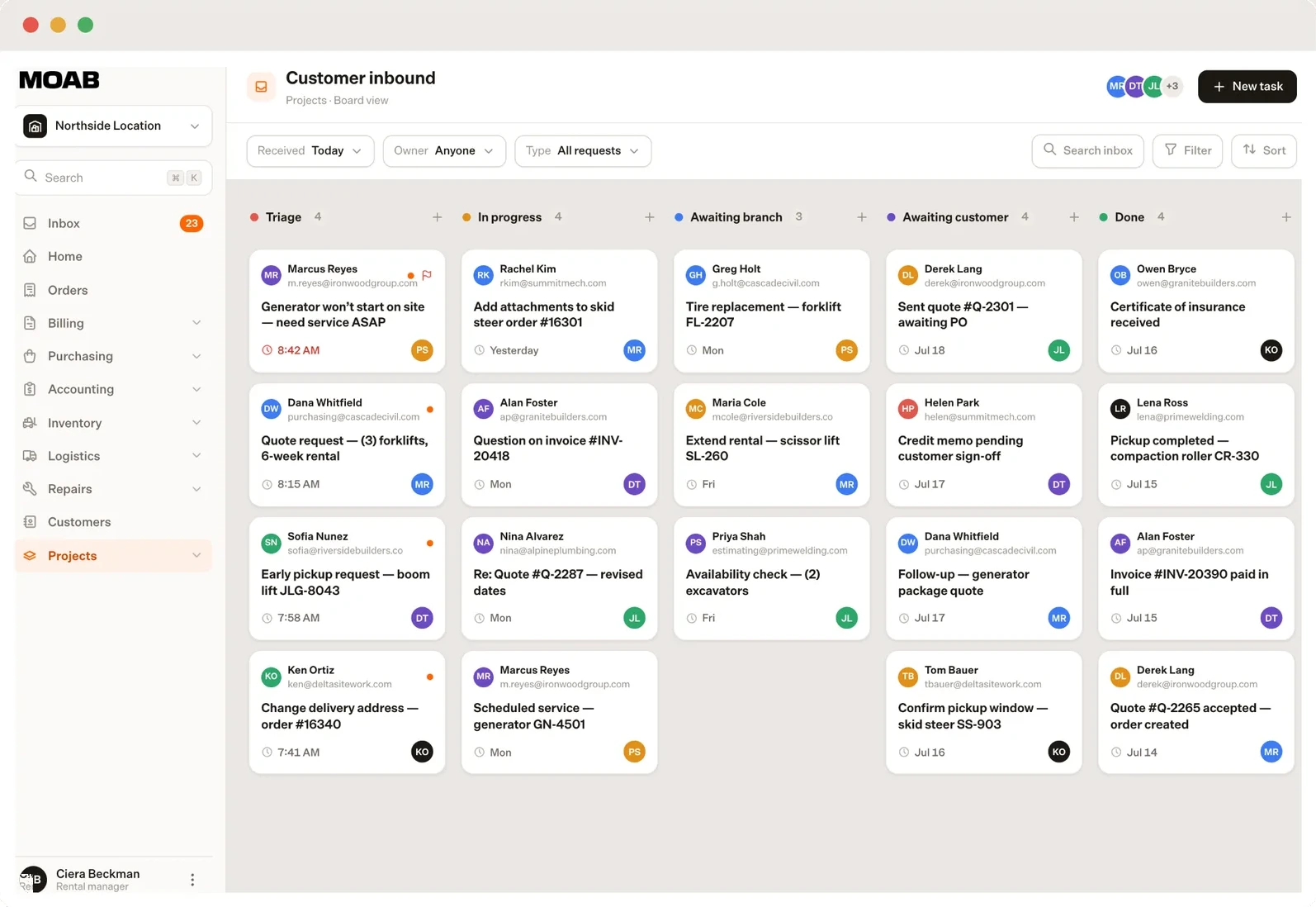The height and width of the screenshot is (907, 1316).
Task: Click the Sort button
Action: [1263, 151]
